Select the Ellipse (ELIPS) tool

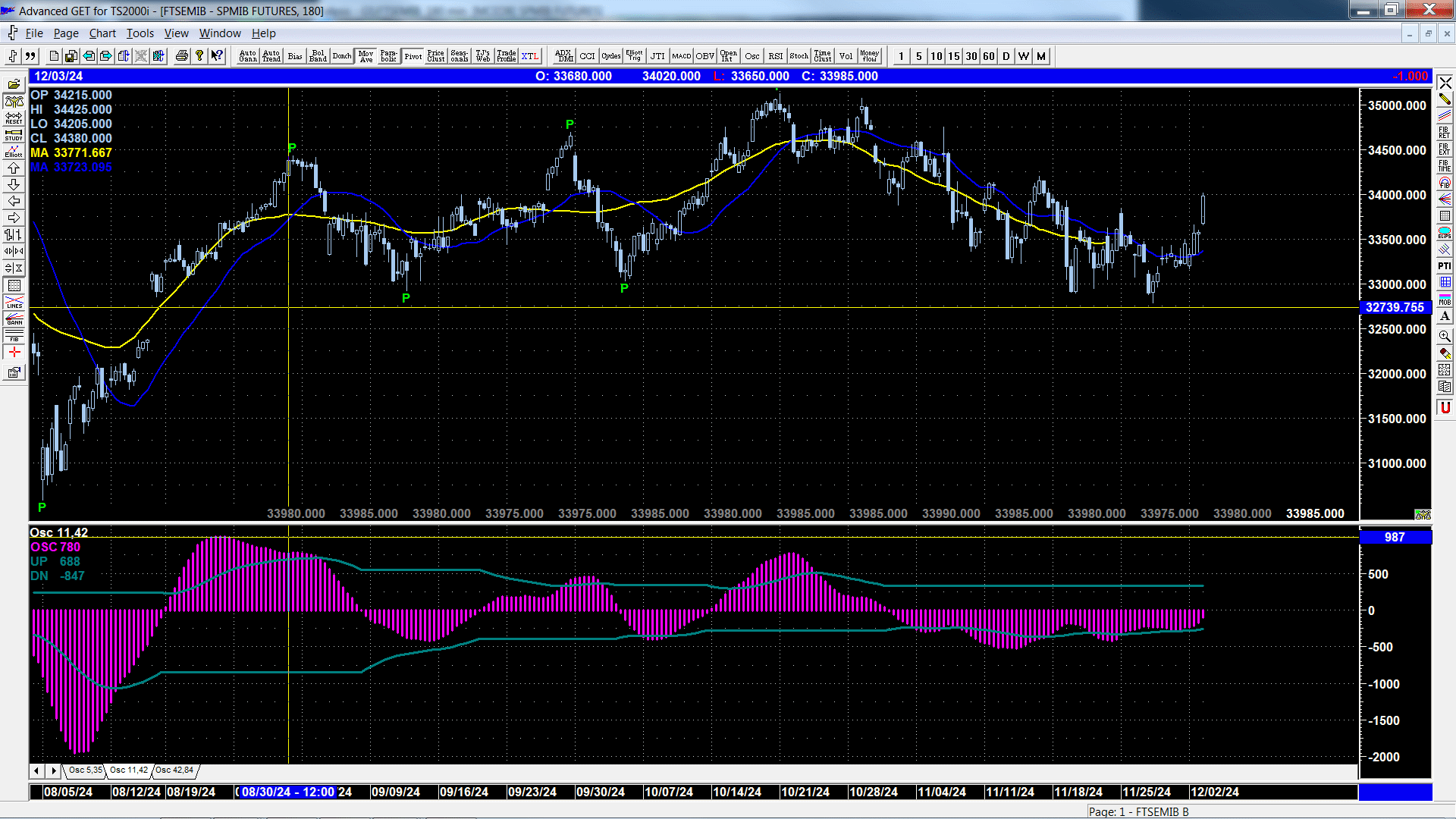[x=1445, y=233]
